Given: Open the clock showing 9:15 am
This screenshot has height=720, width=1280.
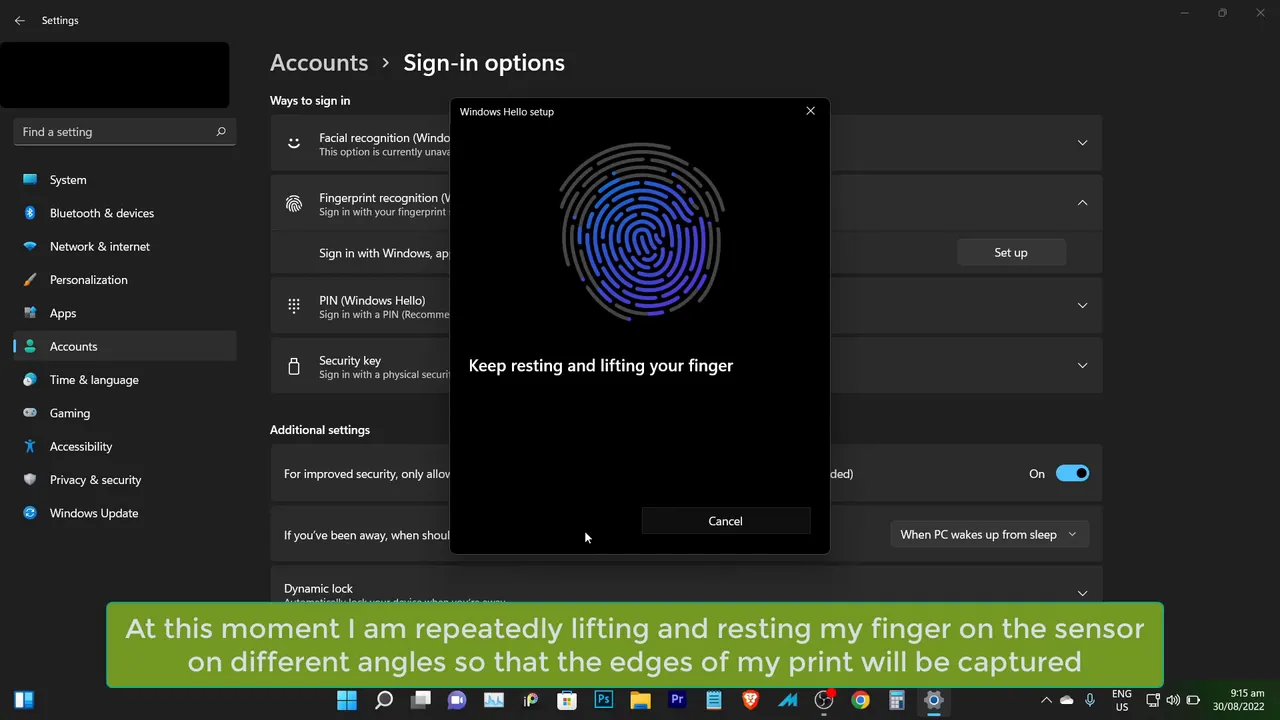Looking at the screenshot, I should (x=1239, y=700).
